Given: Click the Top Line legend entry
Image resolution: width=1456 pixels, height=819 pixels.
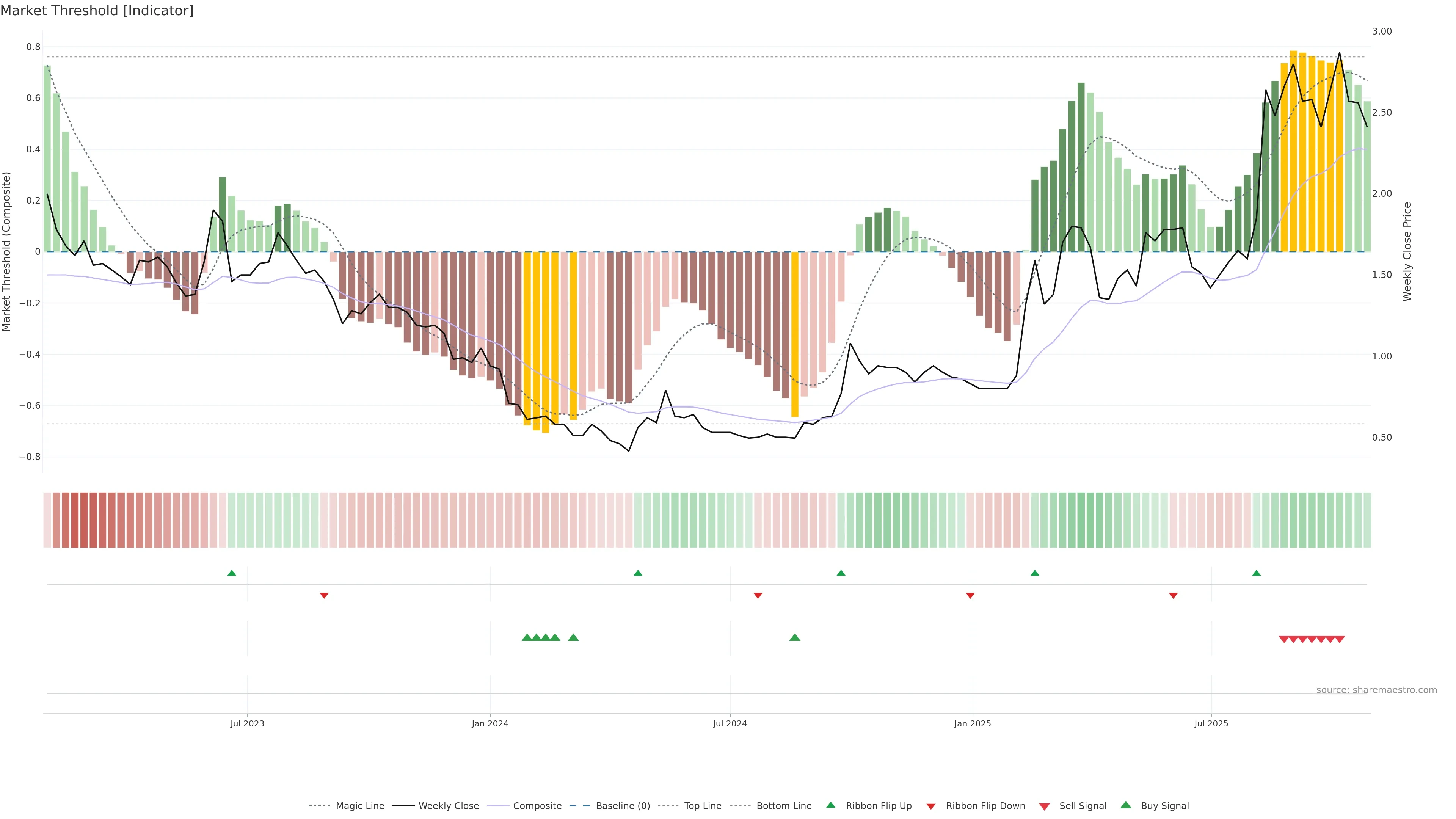Looking at the screenshot, I should (x=703, y=806).
